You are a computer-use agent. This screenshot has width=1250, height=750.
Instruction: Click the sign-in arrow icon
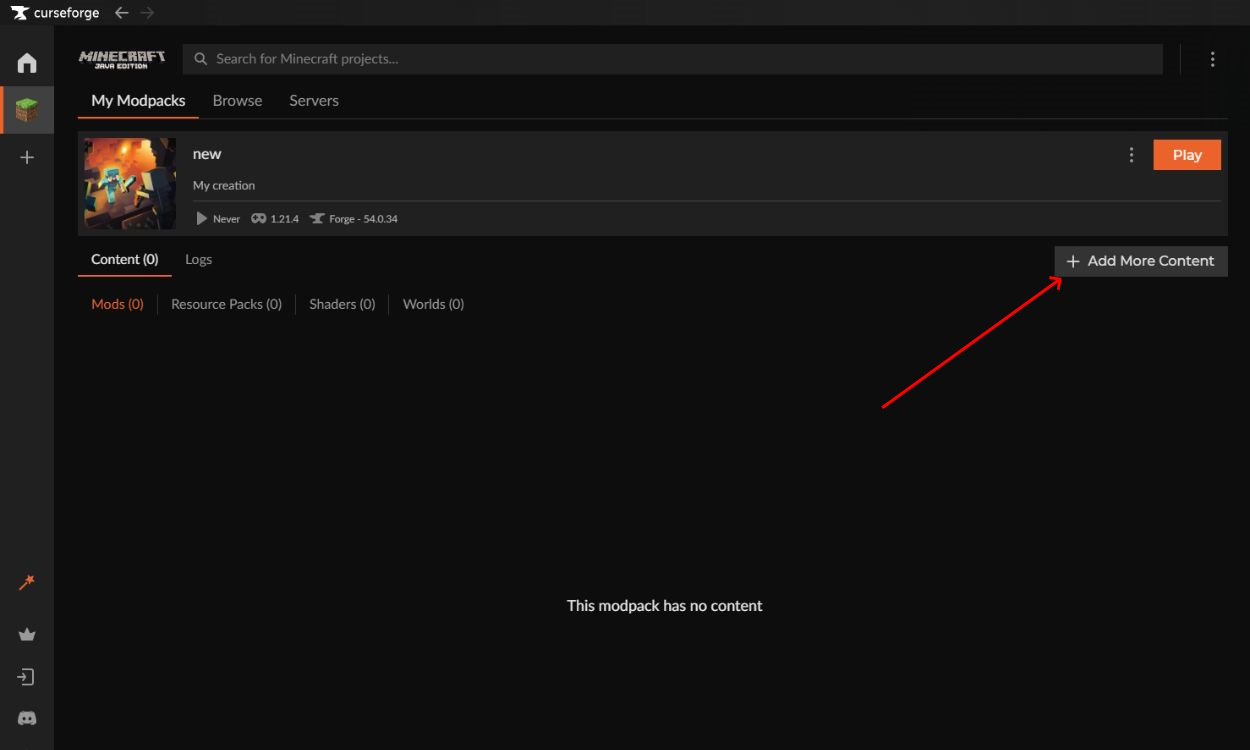coord(27,677)
